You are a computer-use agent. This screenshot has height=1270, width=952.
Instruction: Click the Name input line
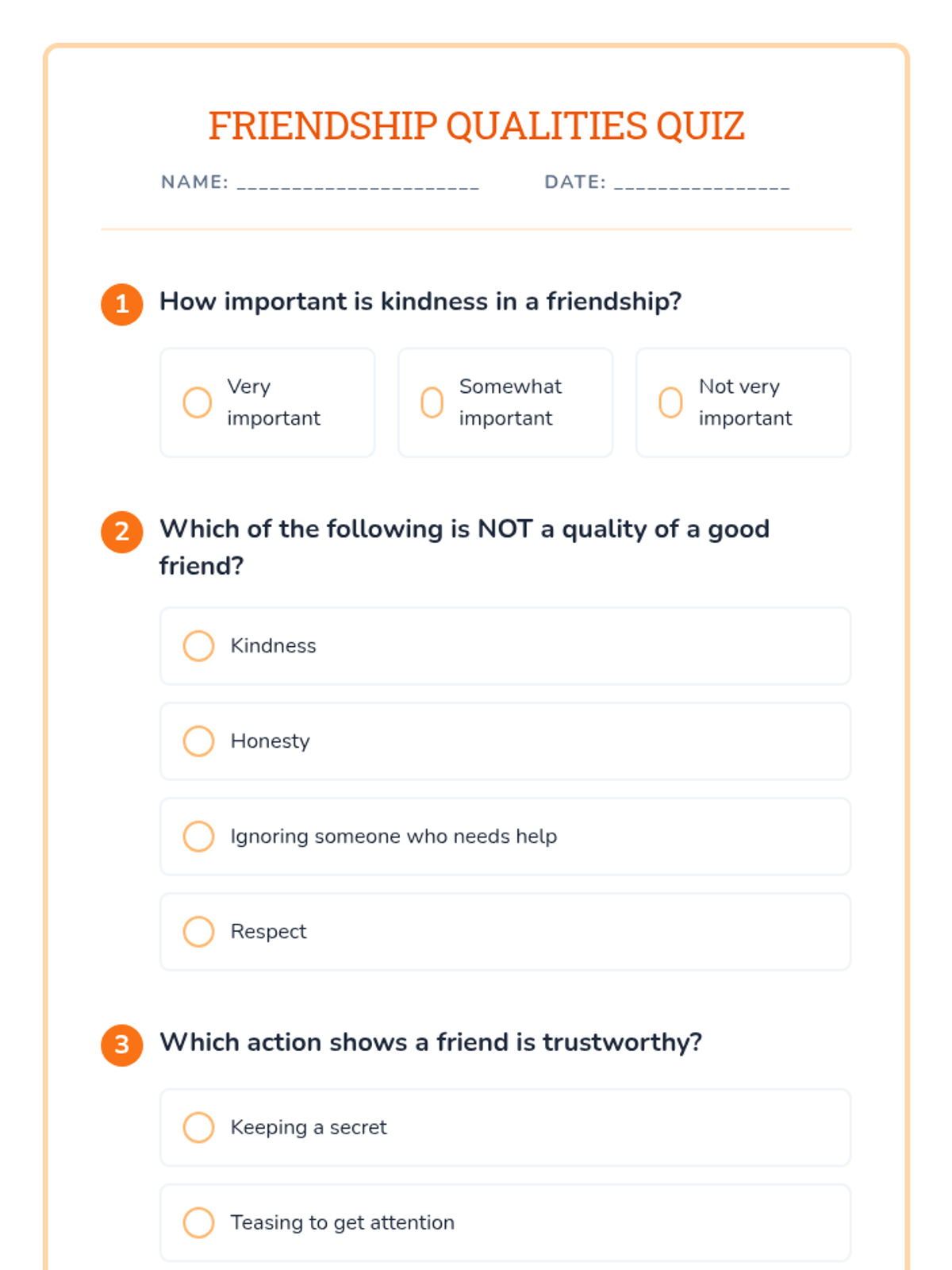(358, 183)
